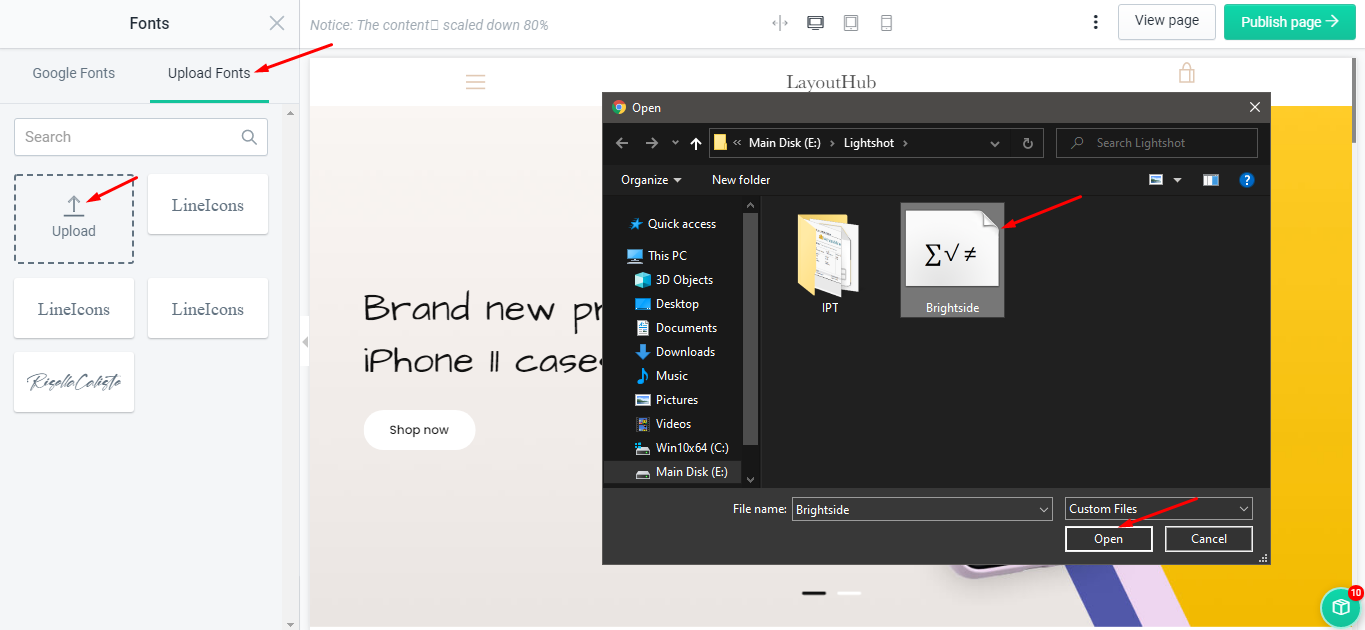Expand the File name dropdown arrow
Viewport: 1365px width, 630px height.
pyautogui.click(x=1044, y=509)
